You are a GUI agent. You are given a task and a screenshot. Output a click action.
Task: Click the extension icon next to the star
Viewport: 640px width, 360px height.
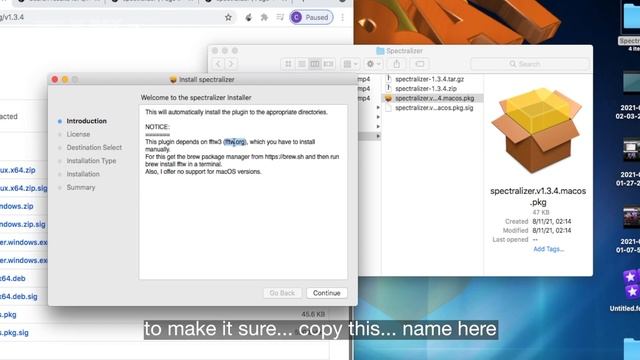click(x=248, y=17)
